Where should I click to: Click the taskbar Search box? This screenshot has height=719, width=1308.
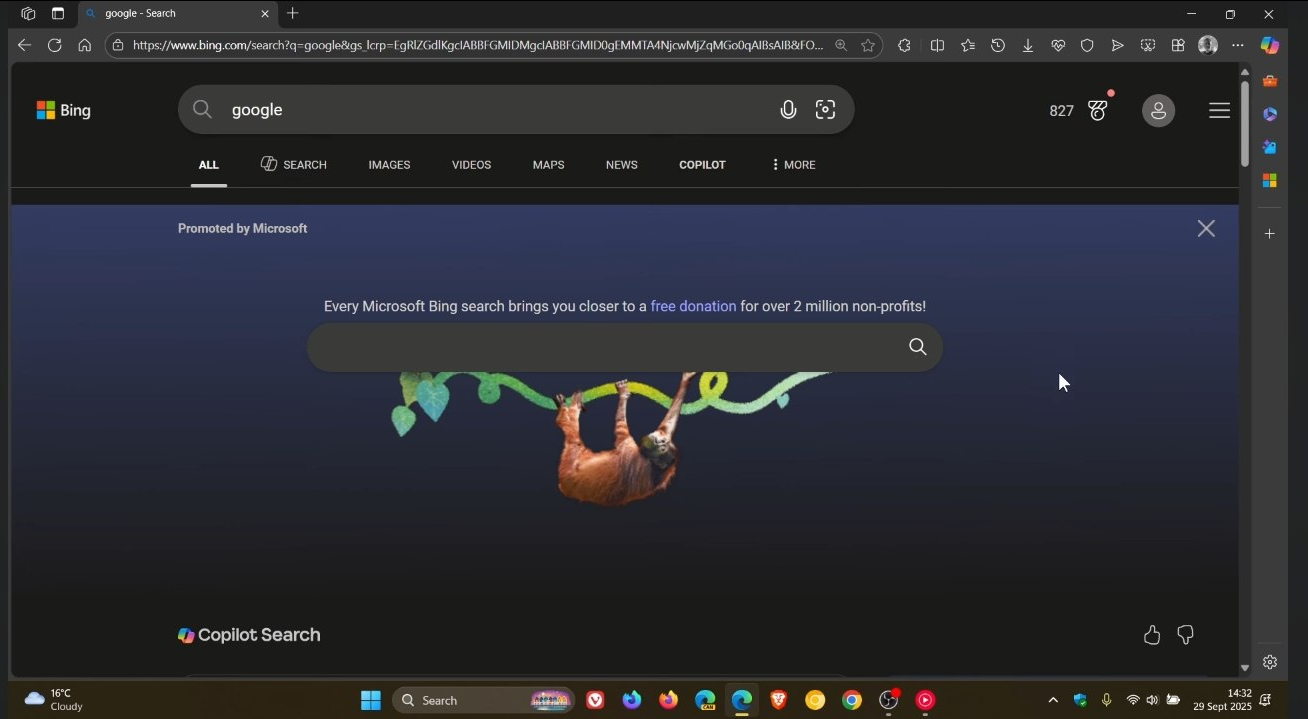485,700
